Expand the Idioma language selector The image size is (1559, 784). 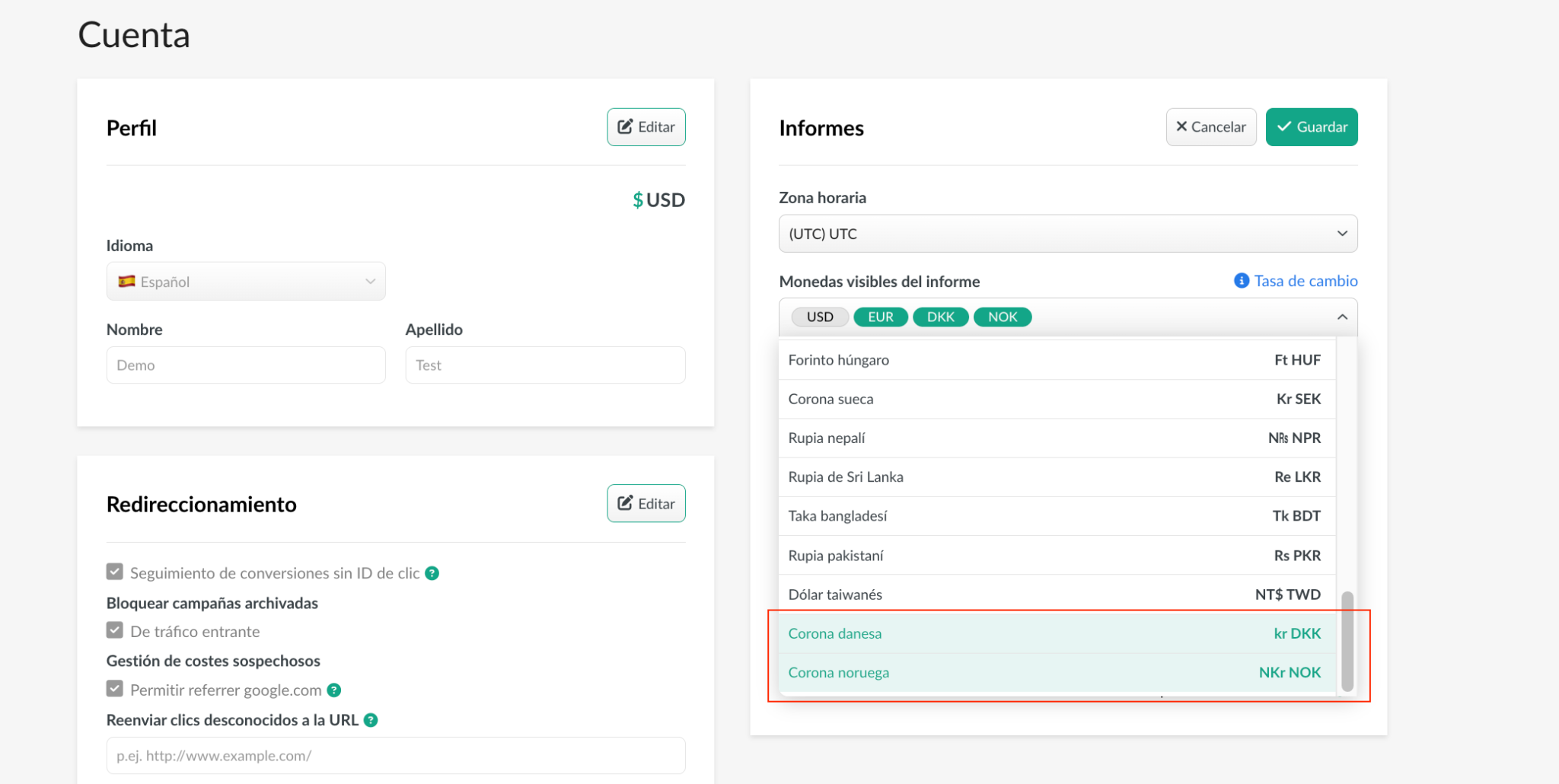click(x=245, y=281)
